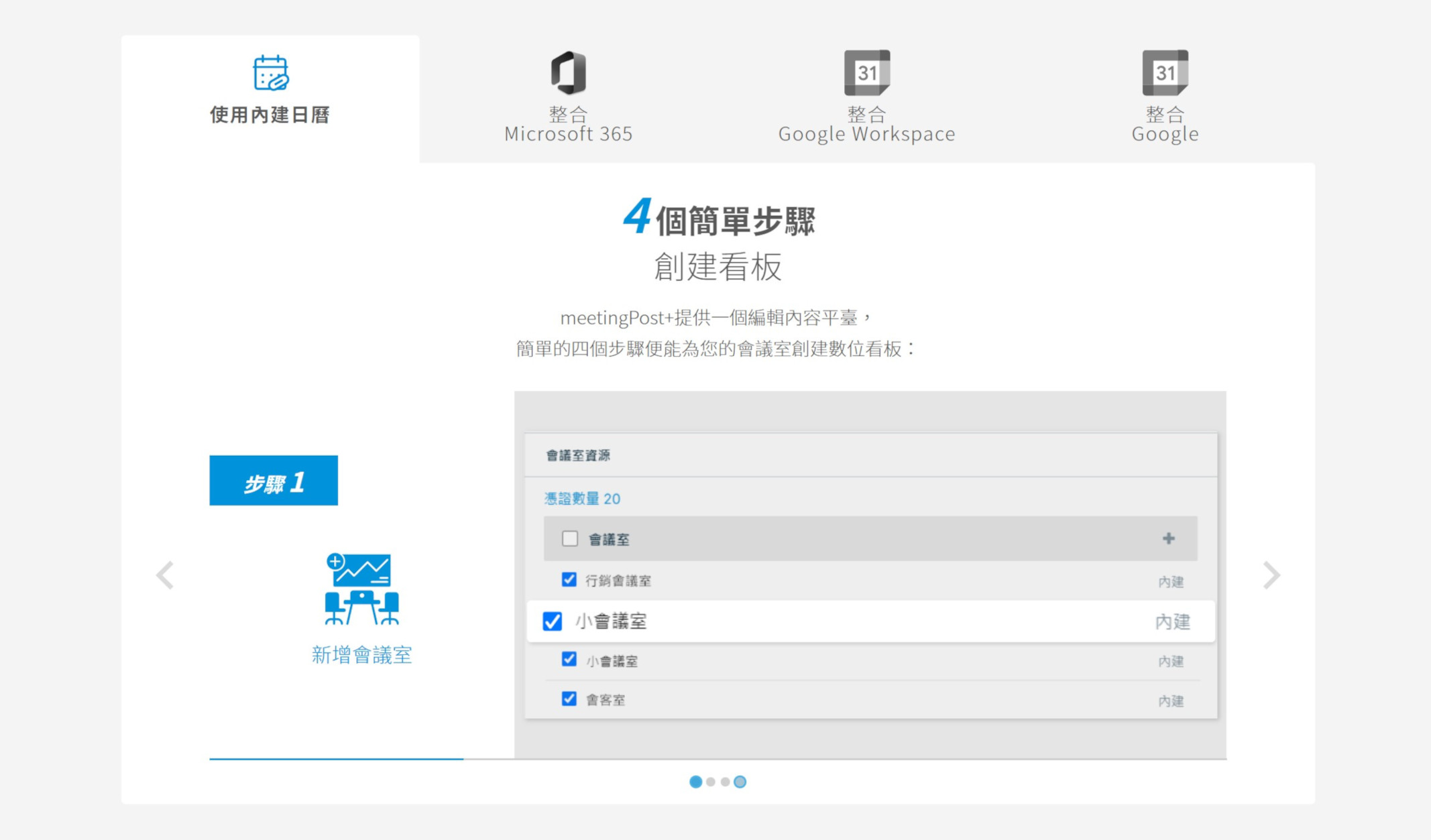1431x840 pixels.
Task: Select the 使用內建日曆 tab
Action: (270, 99)
